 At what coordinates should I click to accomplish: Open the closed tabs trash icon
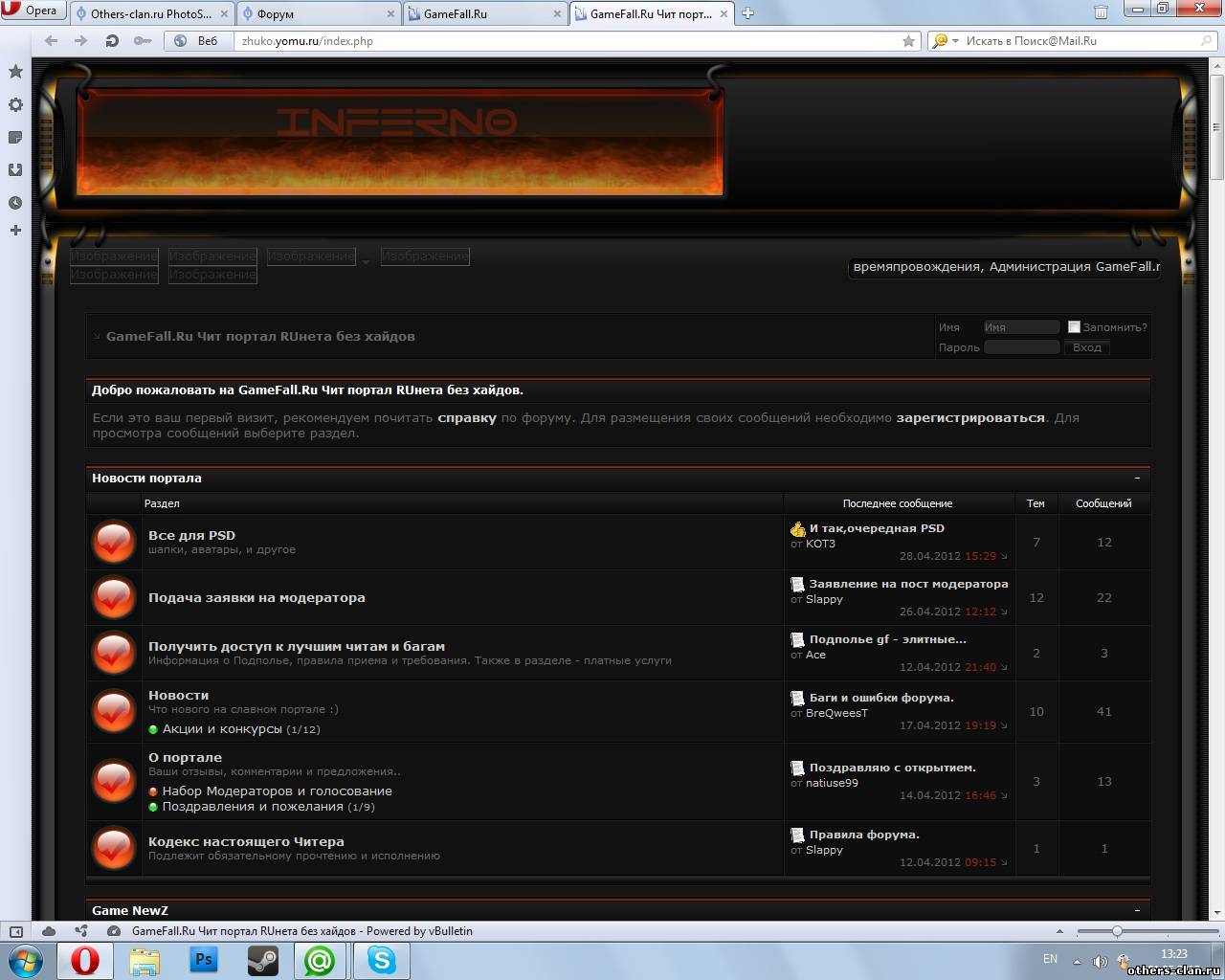point(1101,12)
